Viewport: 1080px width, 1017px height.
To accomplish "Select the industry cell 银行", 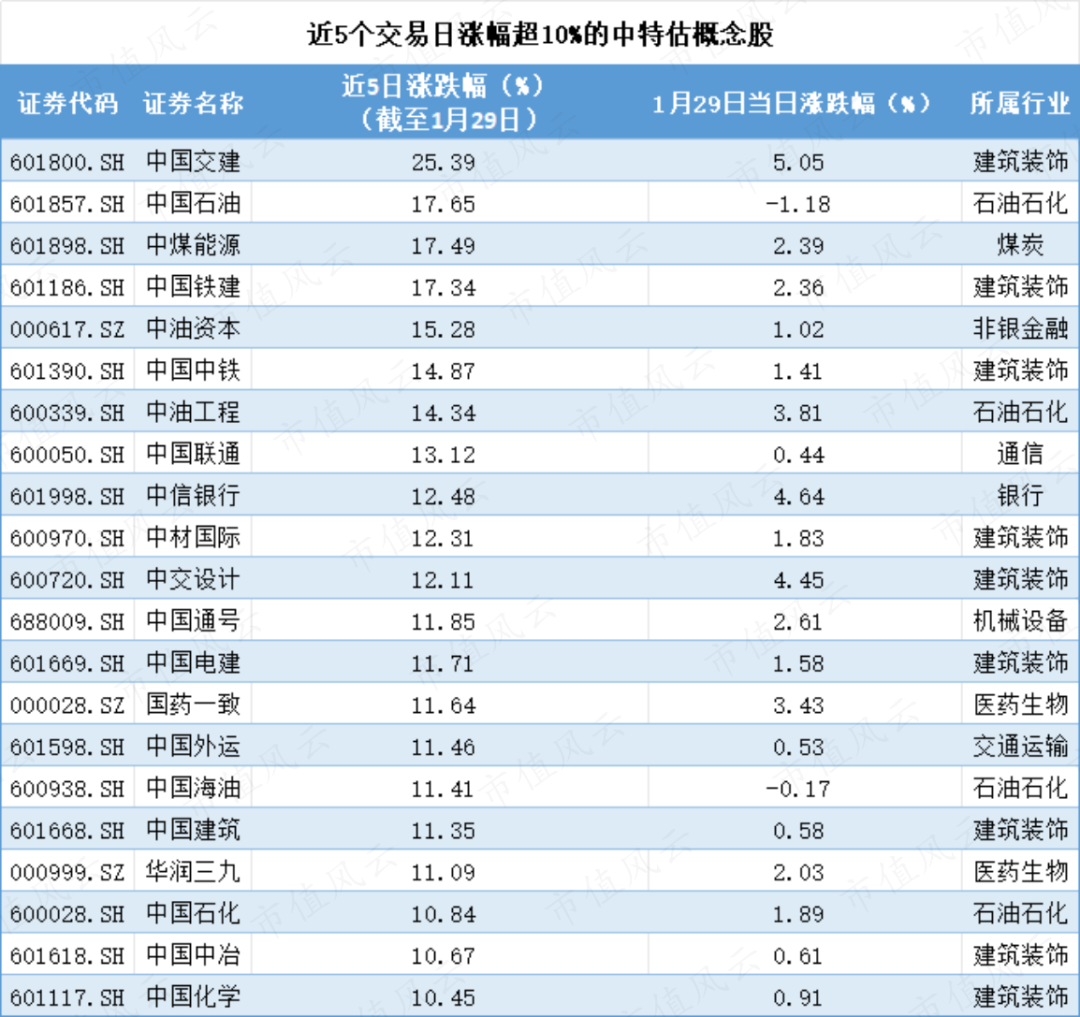I will coord(1020,496).
